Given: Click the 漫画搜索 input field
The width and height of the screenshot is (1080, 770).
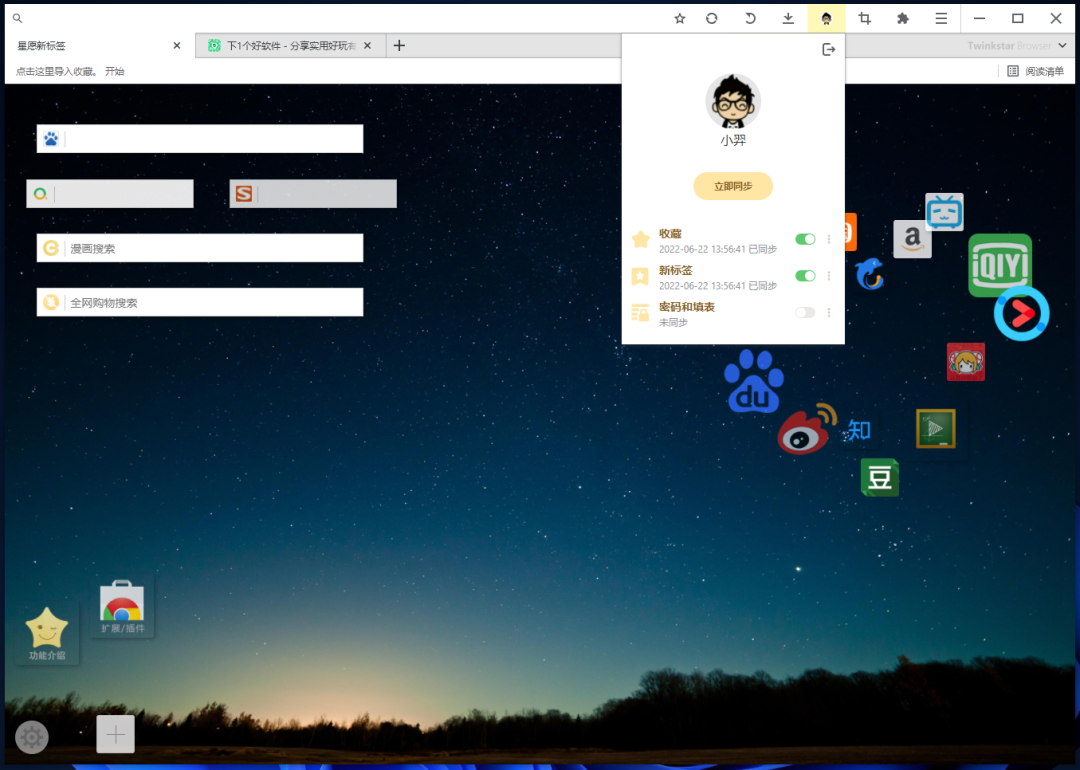Looking at the screenshot, I should tap(200, 248).
